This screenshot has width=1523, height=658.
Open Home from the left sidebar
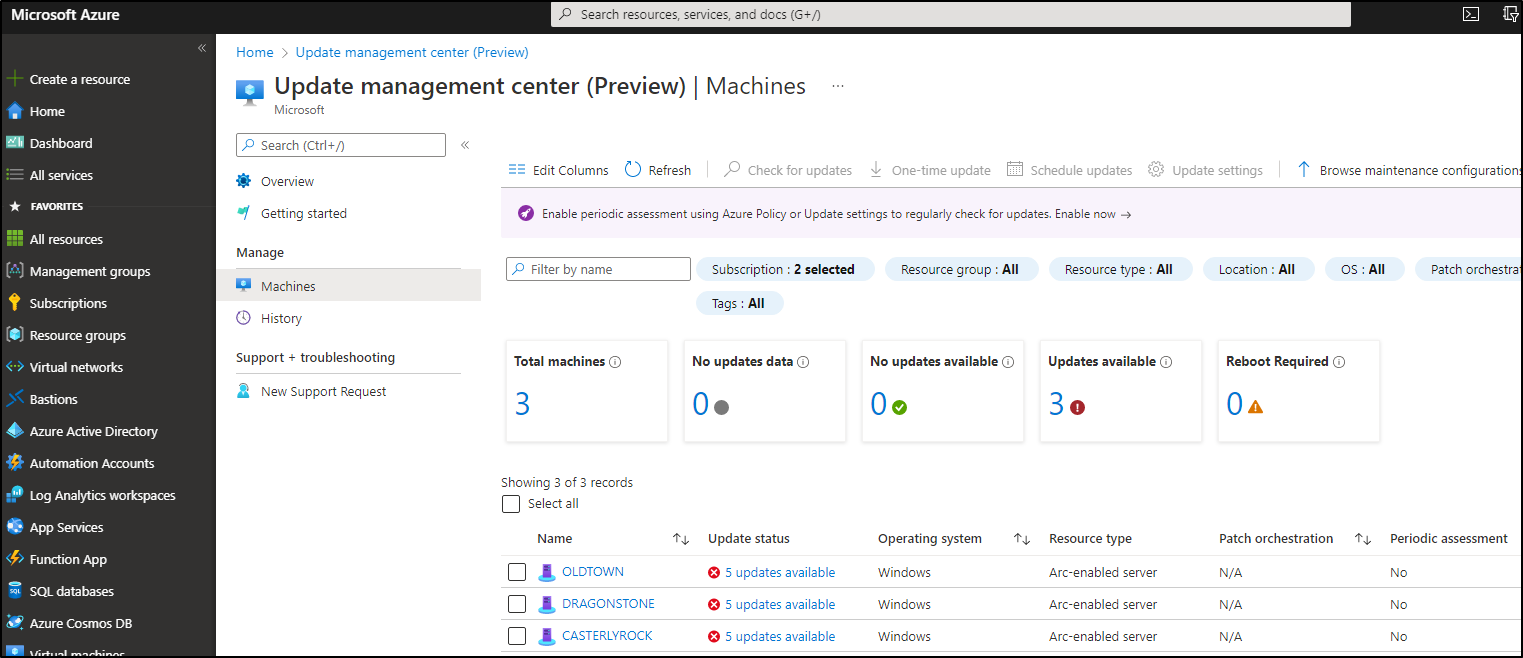(47, 111)
